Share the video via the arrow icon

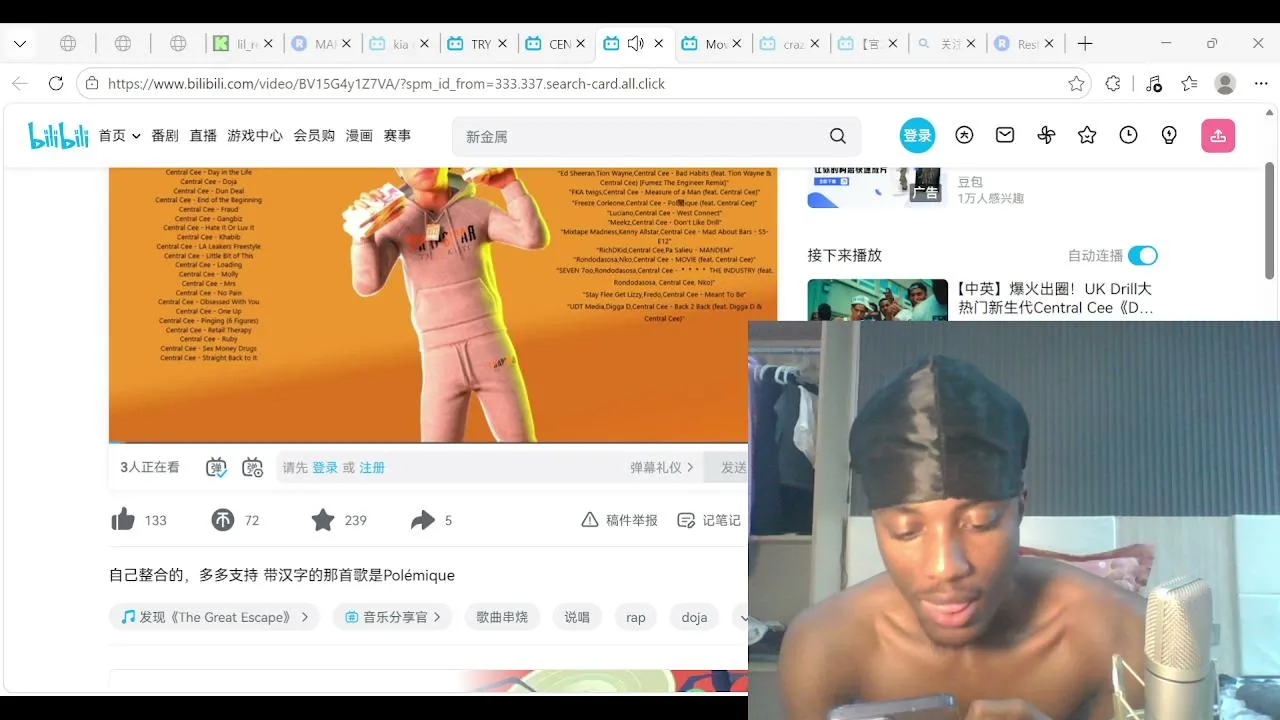coord(423,520)
